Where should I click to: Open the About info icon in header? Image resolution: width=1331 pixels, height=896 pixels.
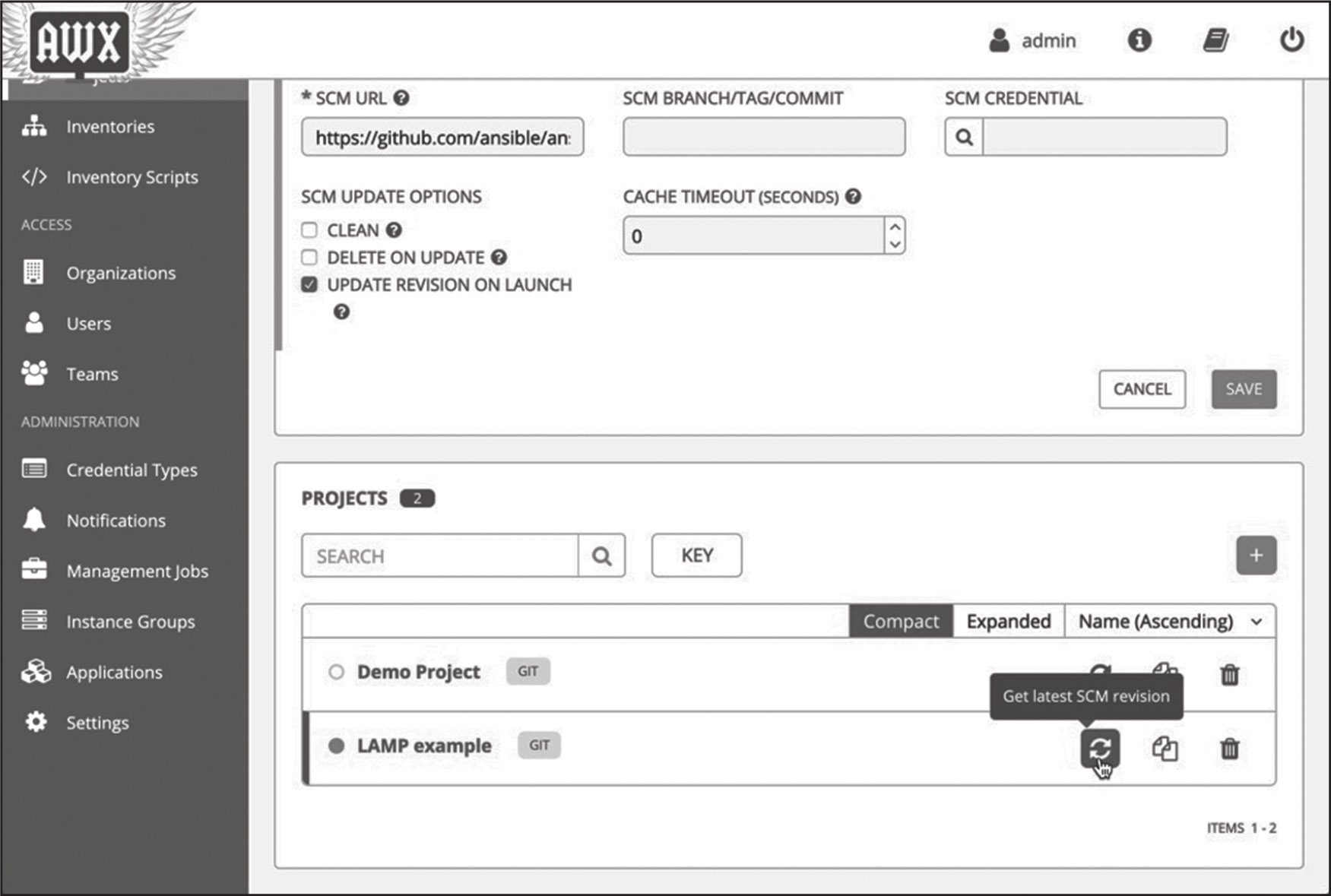(1139, 40)
